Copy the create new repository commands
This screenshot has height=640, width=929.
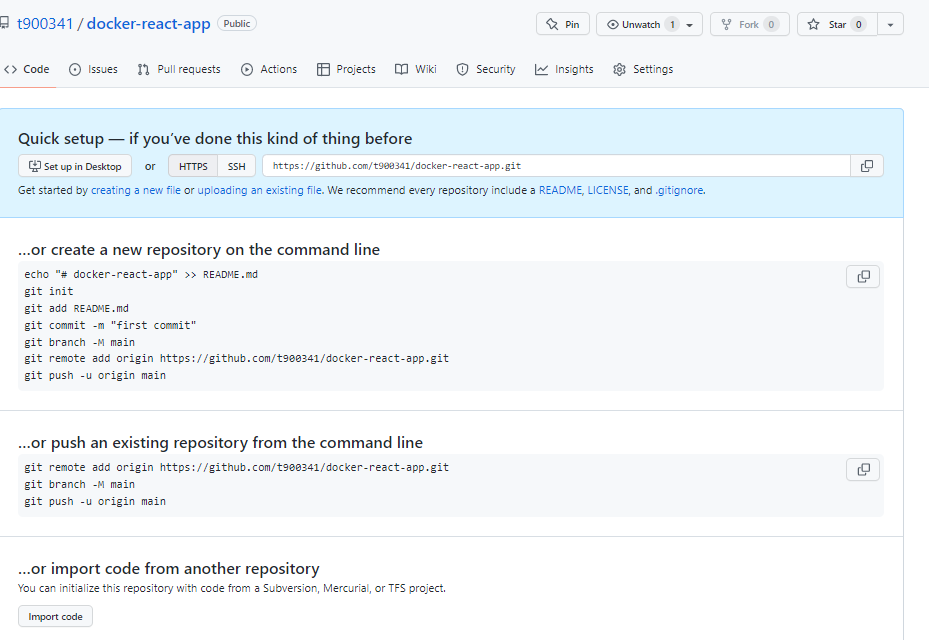[x=863, y=277]
